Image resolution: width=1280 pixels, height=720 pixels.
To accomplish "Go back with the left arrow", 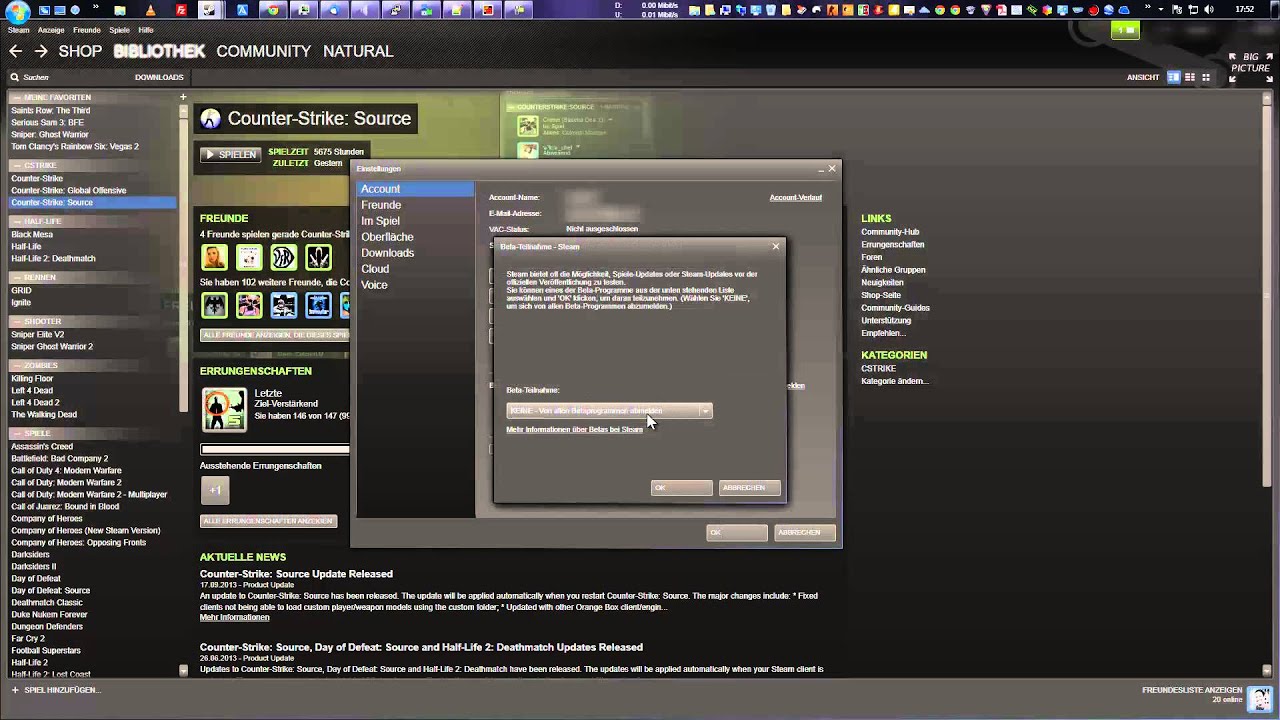I will point(15,51).
